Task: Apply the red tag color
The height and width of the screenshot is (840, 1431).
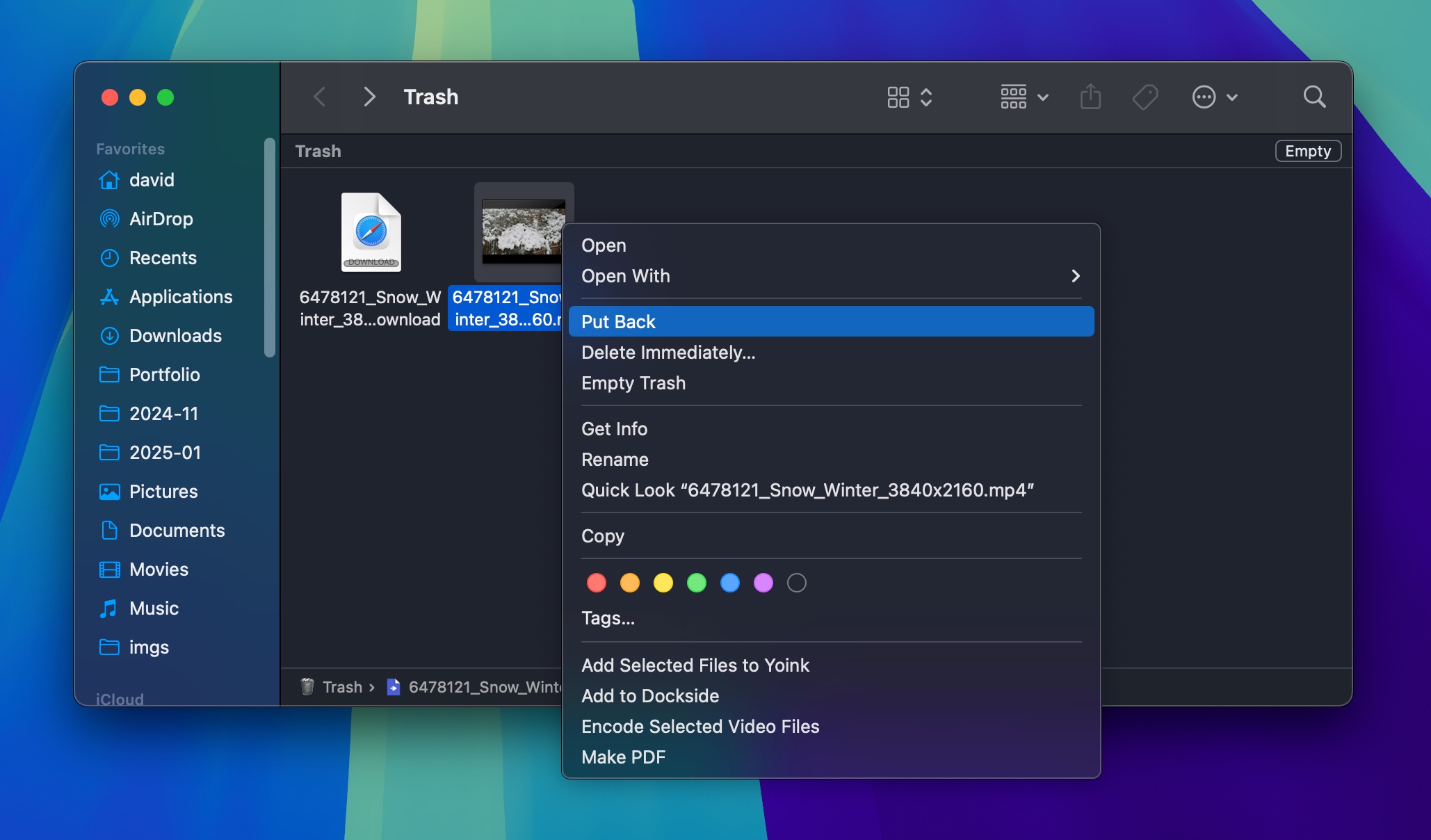Action: coord(597,583)
